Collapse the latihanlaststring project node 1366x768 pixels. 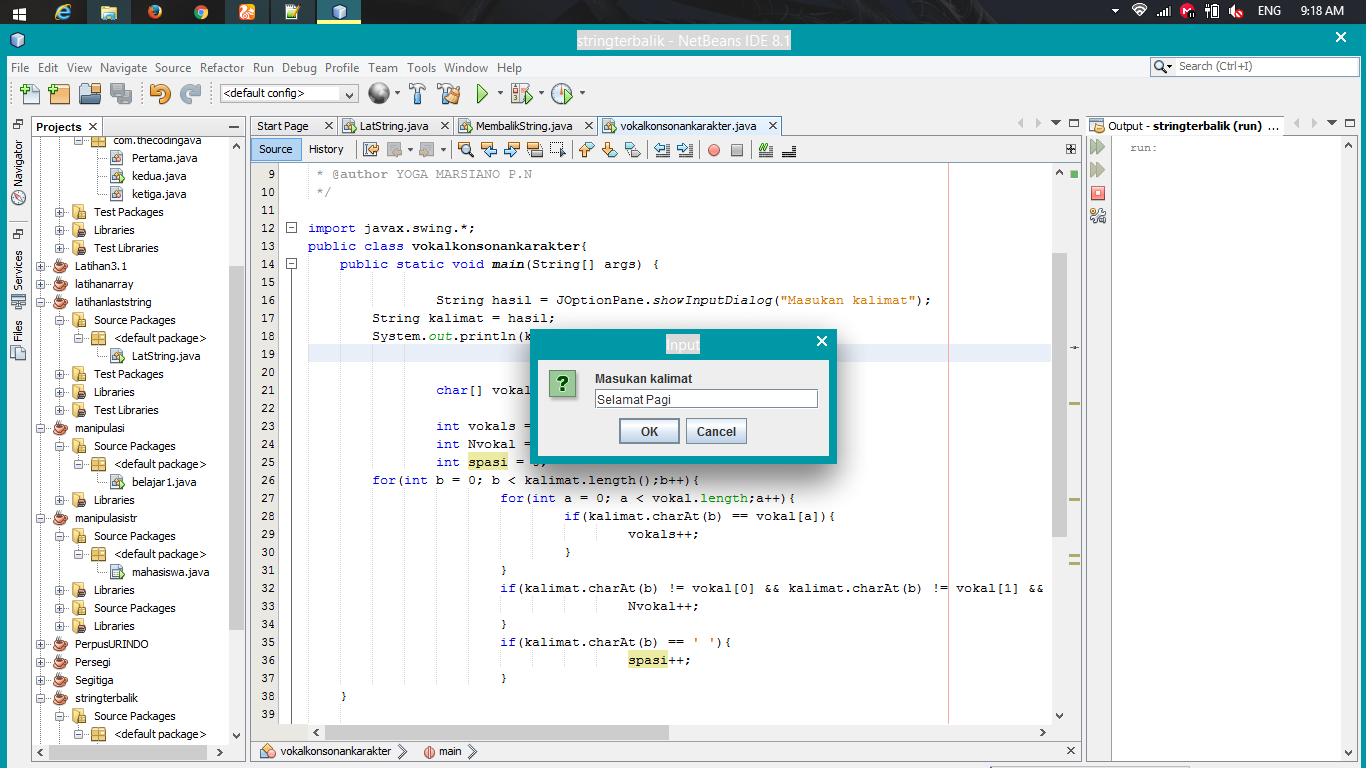[x=41, y=302]
